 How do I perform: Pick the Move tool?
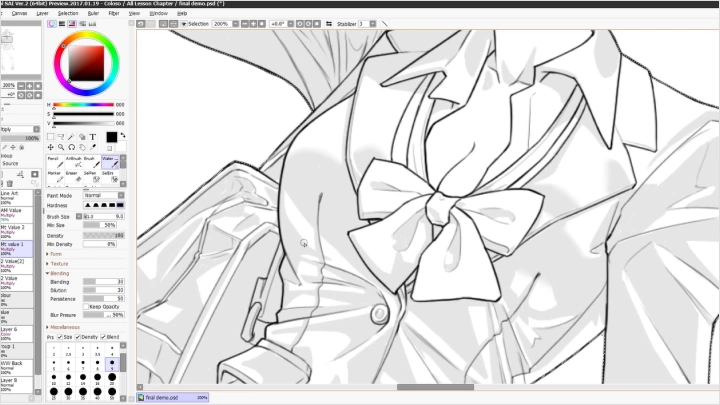click(x=51, y=147)
